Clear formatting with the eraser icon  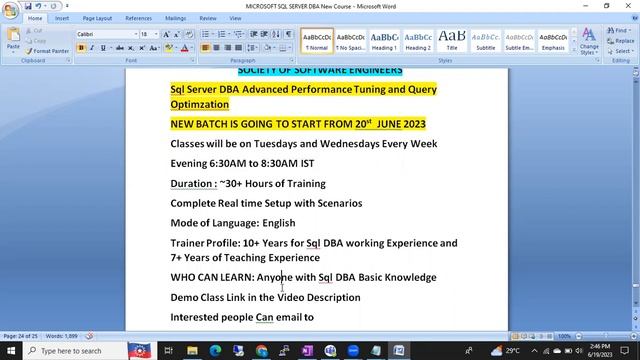point(189,34)
